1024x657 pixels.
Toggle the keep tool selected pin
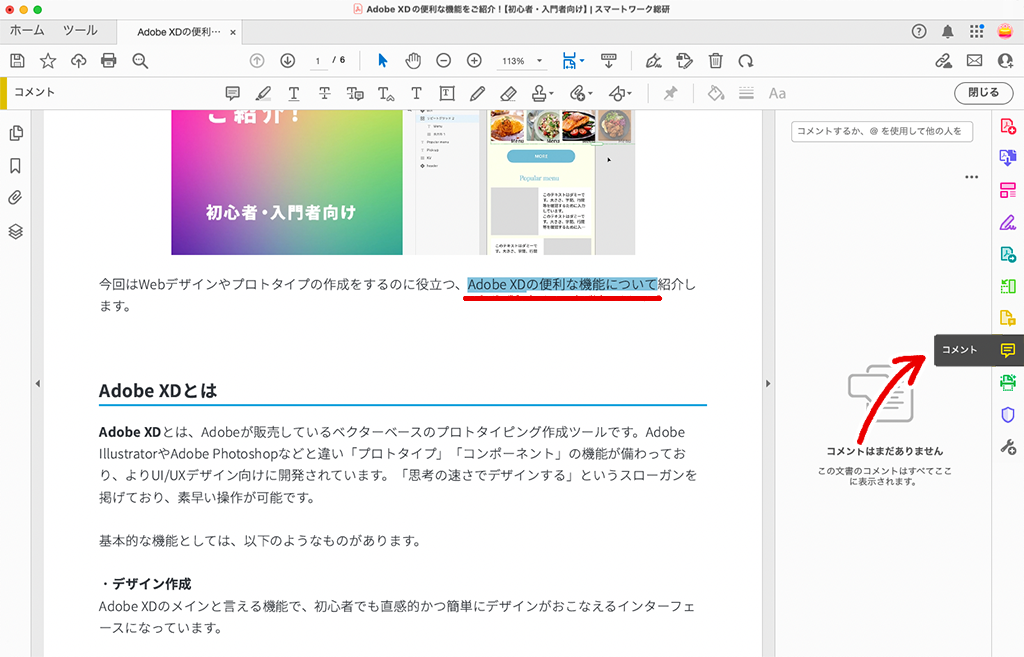tap(670, 93)
